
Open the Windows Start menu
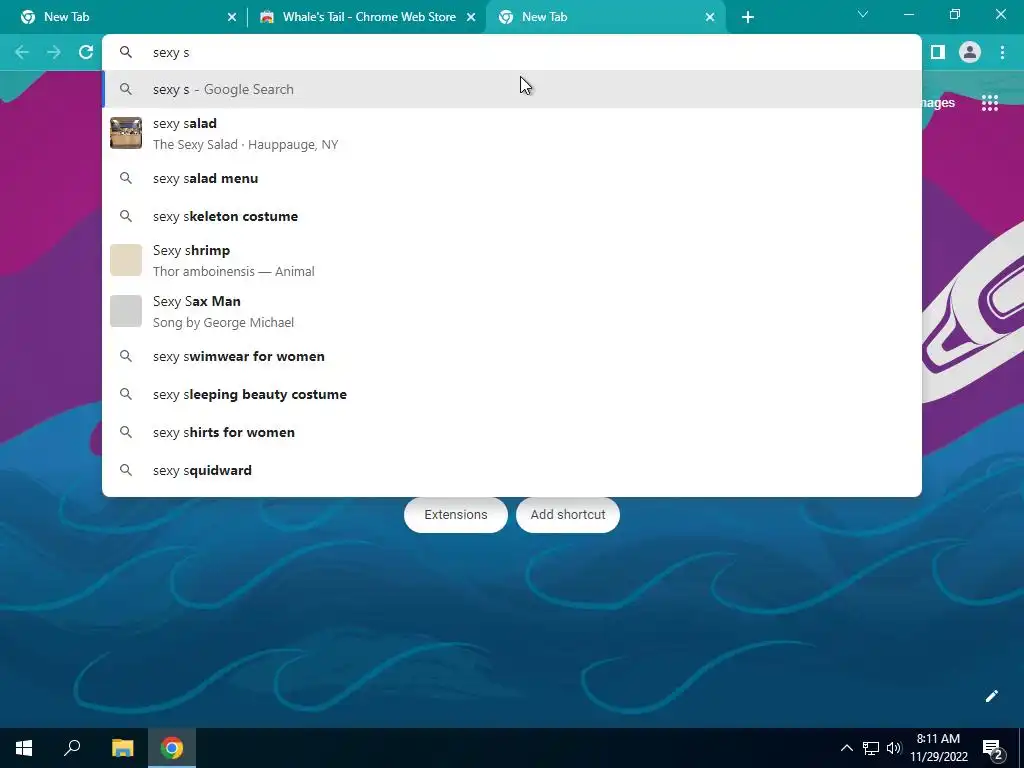coord(24,748)
